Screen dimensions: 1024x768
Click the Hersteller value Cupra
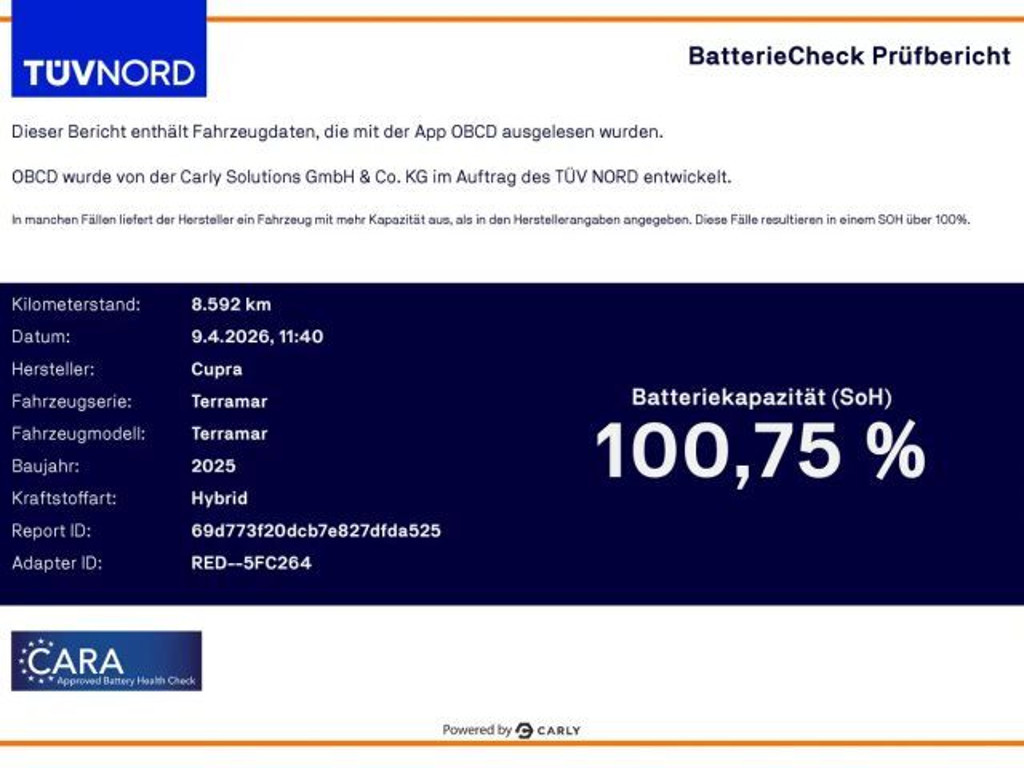[x=216, y=369]
